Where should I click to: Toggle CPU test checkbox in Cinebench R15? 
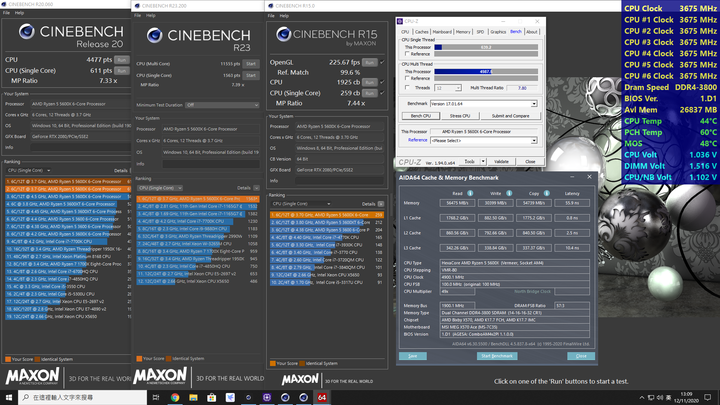coord(382,82)
